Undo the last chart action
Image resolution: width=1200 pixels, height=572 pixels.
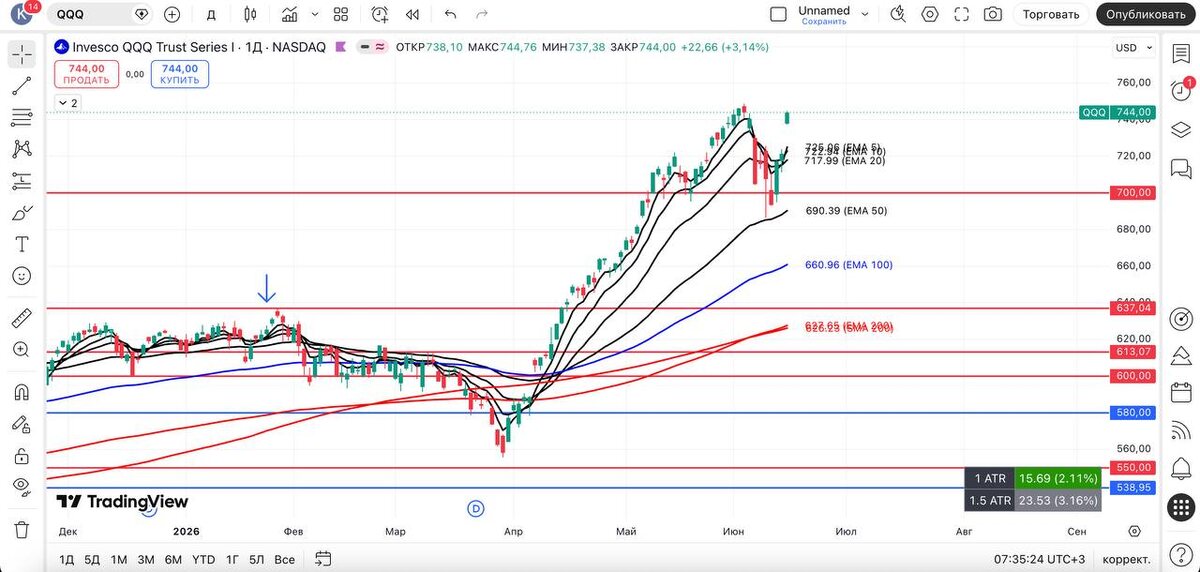pyautogui.click(x=450, y=14)
